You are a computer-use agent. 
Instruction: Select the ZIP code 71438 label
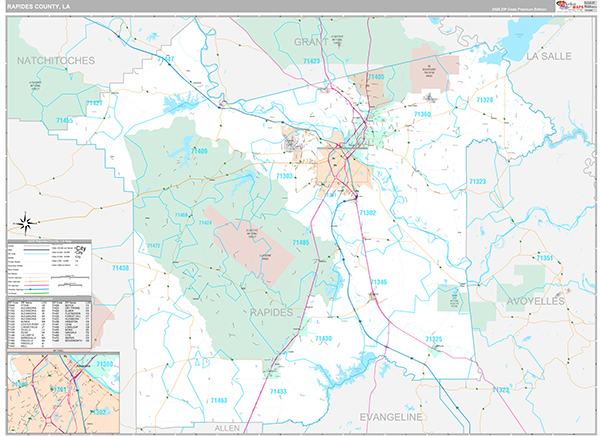(120, 268)
